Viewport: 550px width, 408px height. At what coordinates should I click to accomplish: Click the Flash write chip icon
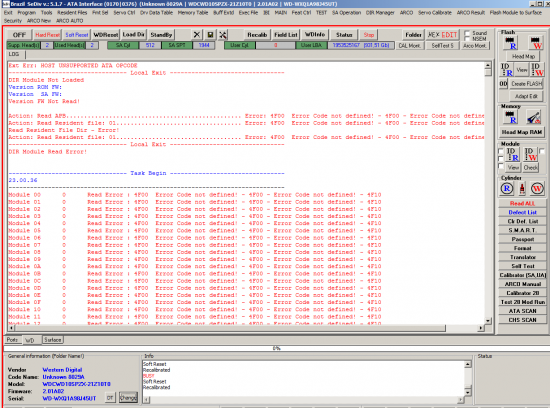point(536,43)
